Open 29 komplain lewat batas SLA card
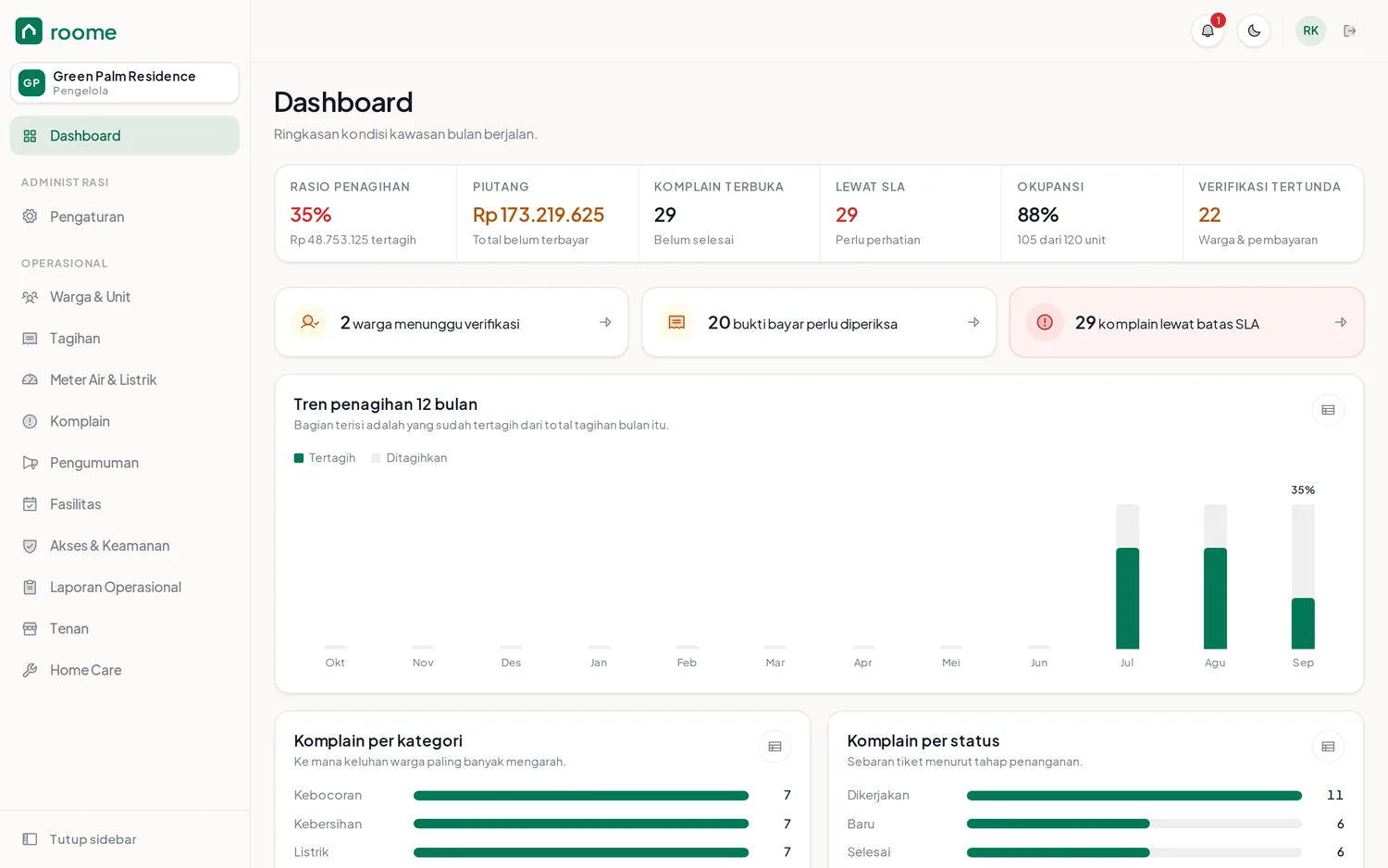The width and height of the screenshot is (1388, 868). point(1186,322)
